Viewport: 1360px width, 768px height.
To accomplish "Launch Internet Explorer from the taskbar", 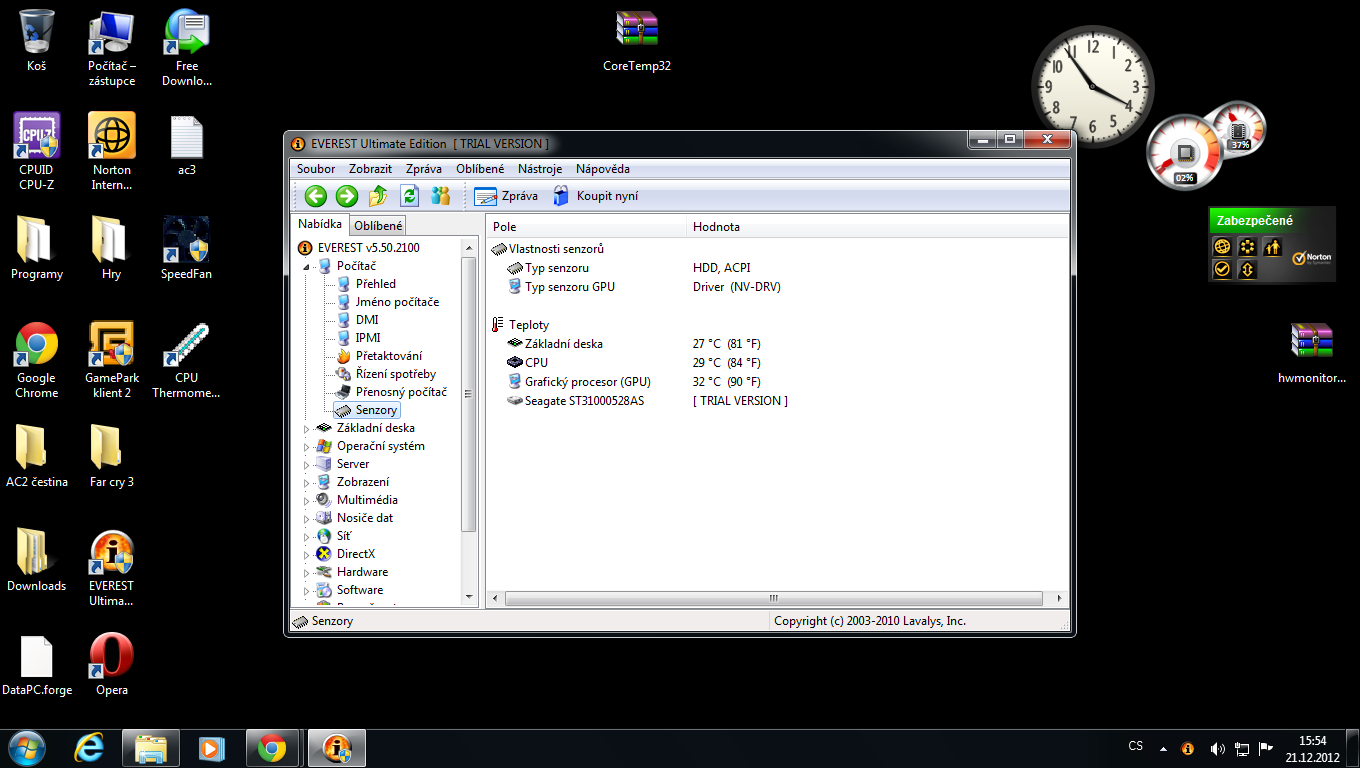I will click(x=90, y=748).
